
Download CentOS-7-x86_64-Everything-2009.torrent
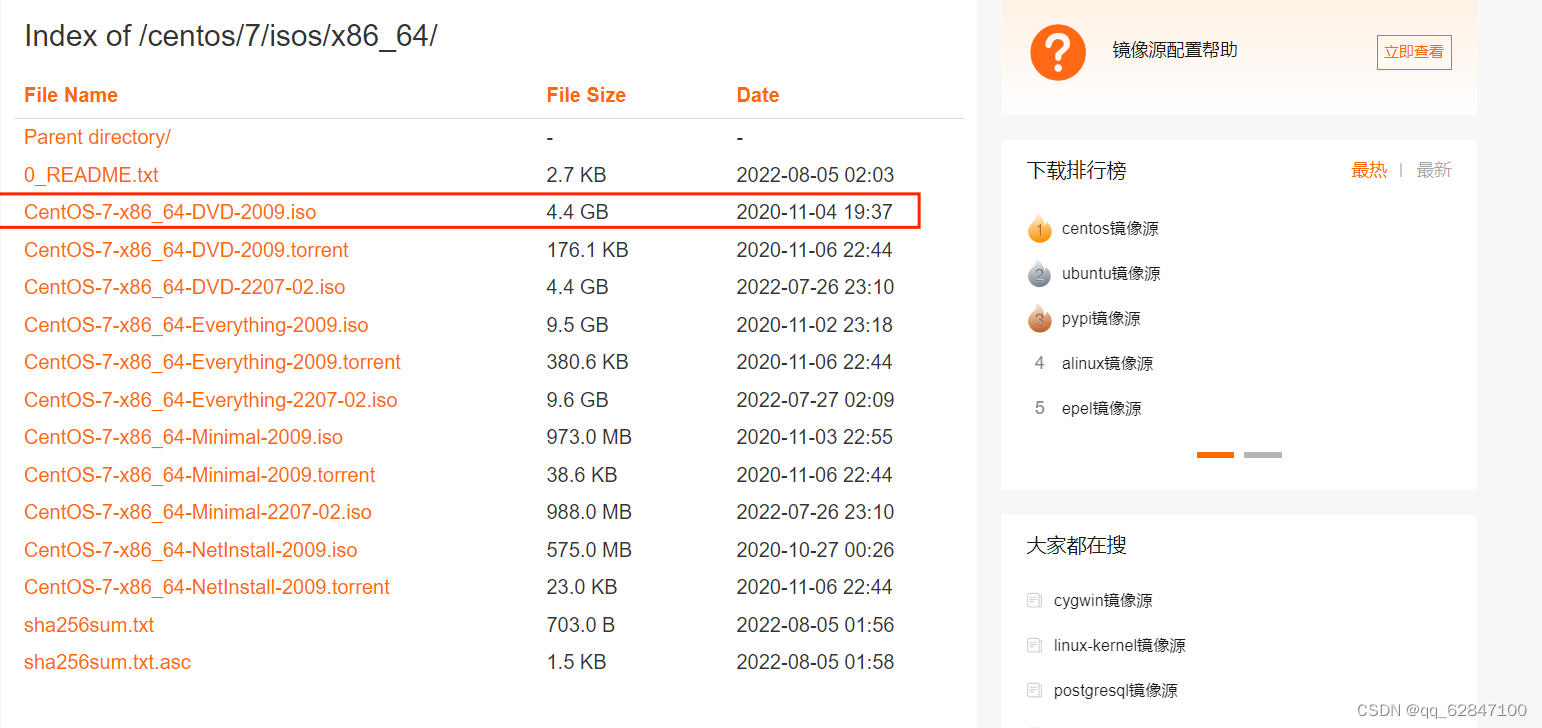(212, 362)
